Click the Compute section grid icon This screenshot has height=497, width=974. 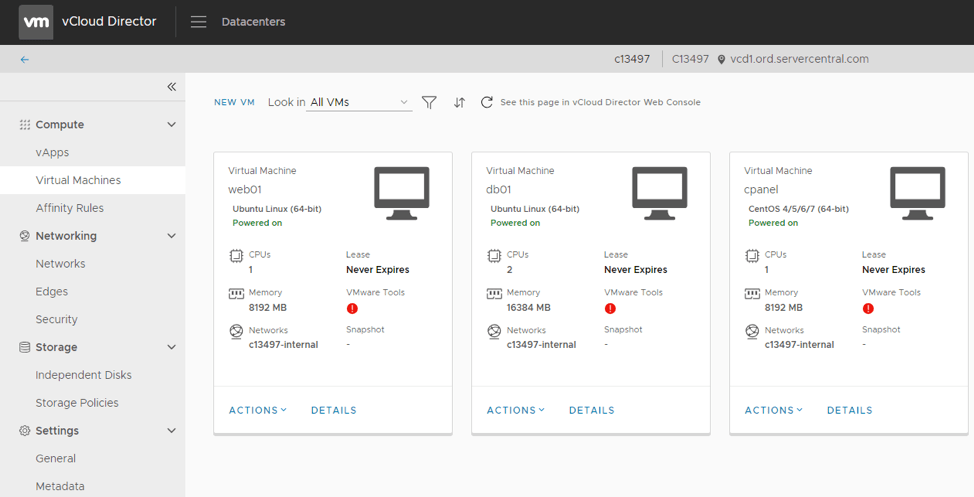[x=25, y=125]
